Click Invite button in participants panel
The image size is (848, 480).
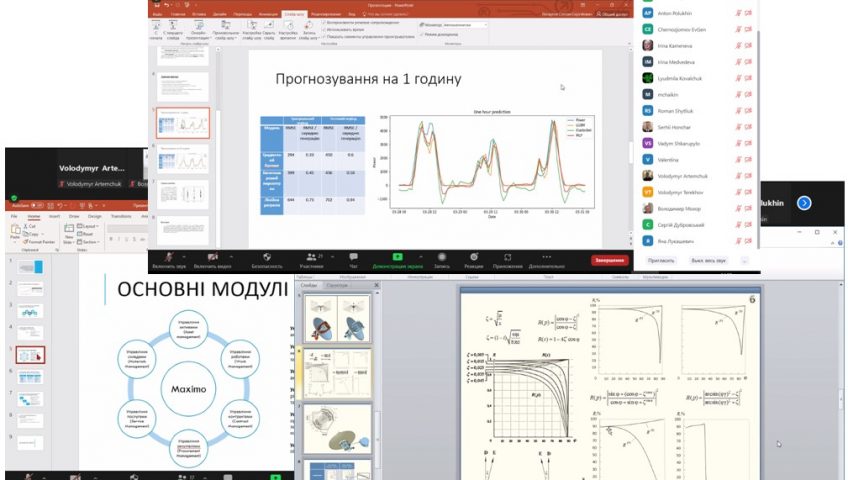coord(661,261)
